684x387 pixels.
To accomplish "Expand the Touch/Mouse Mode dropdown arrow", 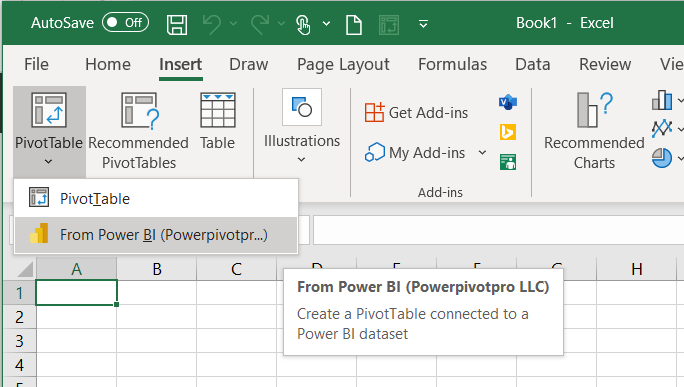I will 326,24.
